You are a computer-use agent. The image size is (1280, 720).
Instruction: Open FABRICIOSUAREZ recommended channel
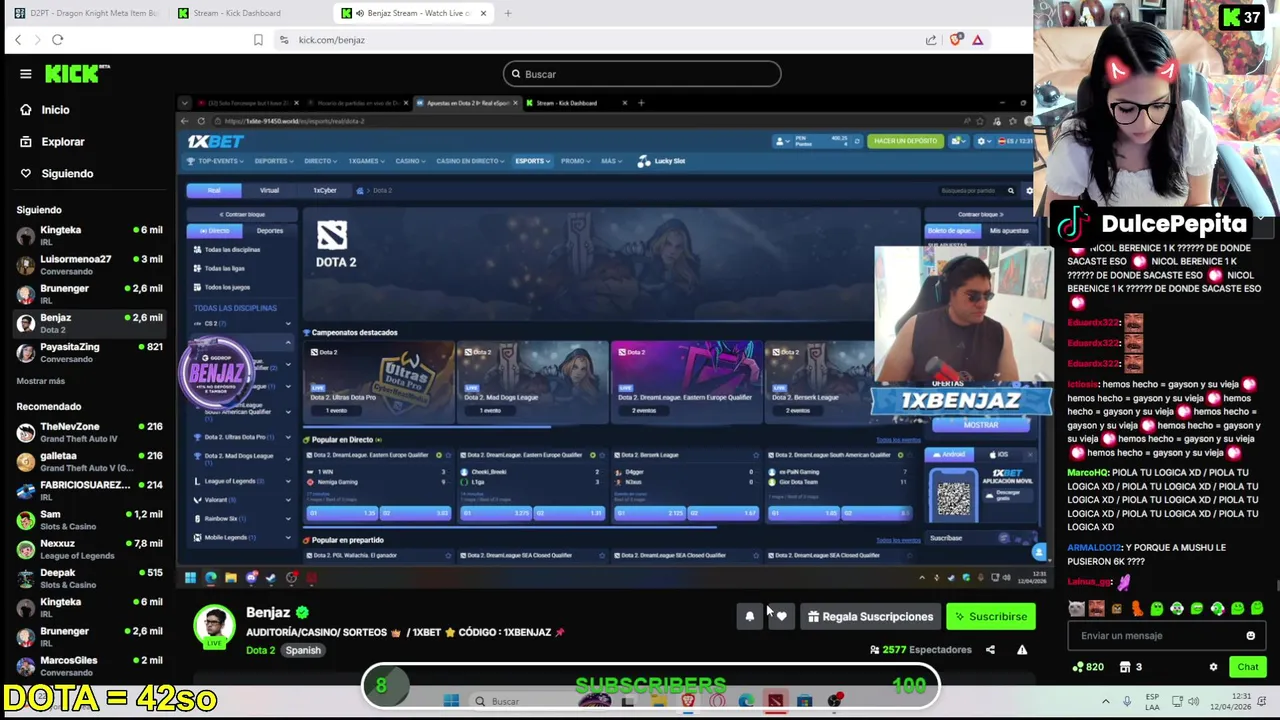[90, 491]
